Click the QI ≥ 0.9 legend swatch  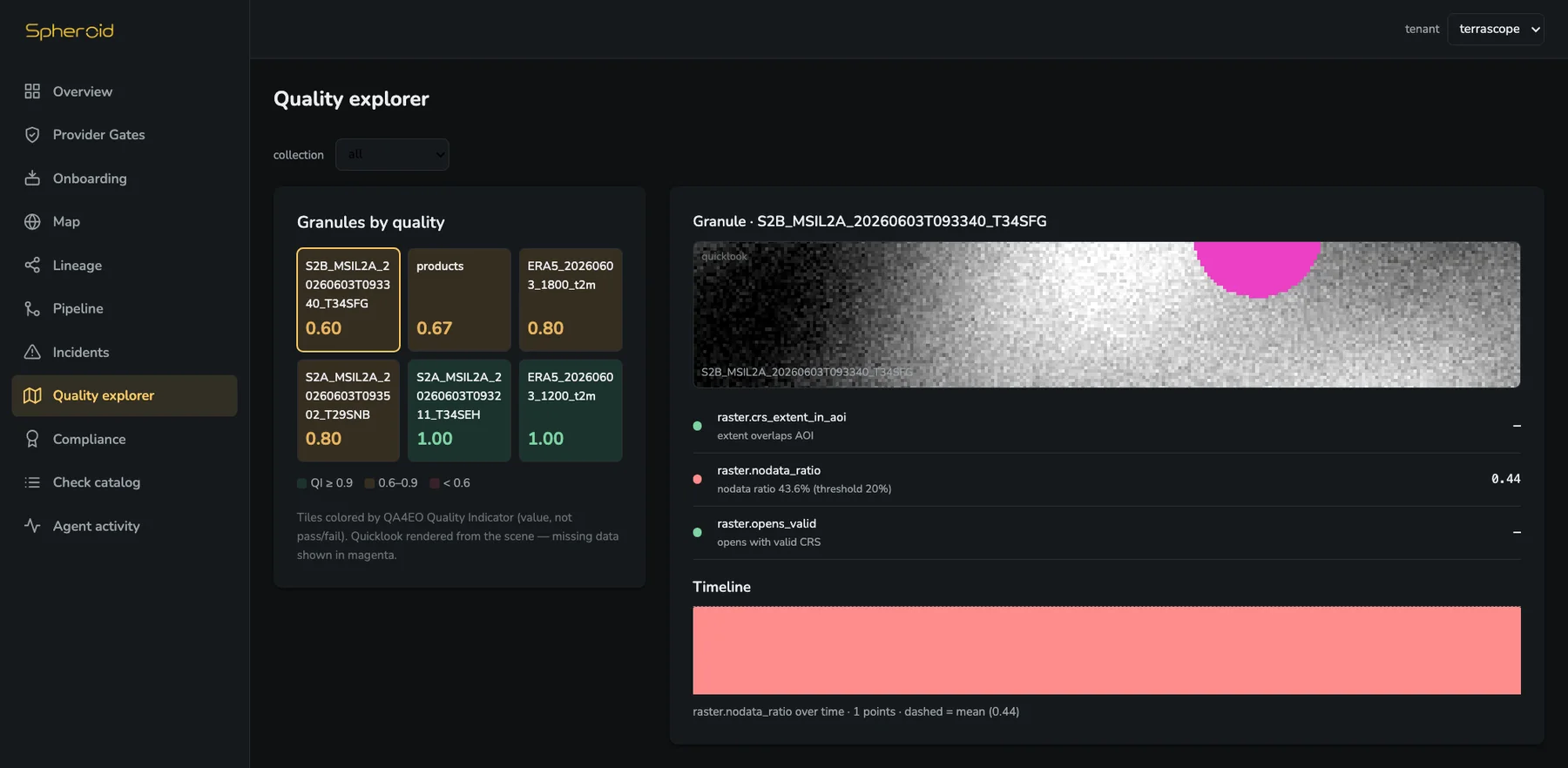[x=301, y=483]
